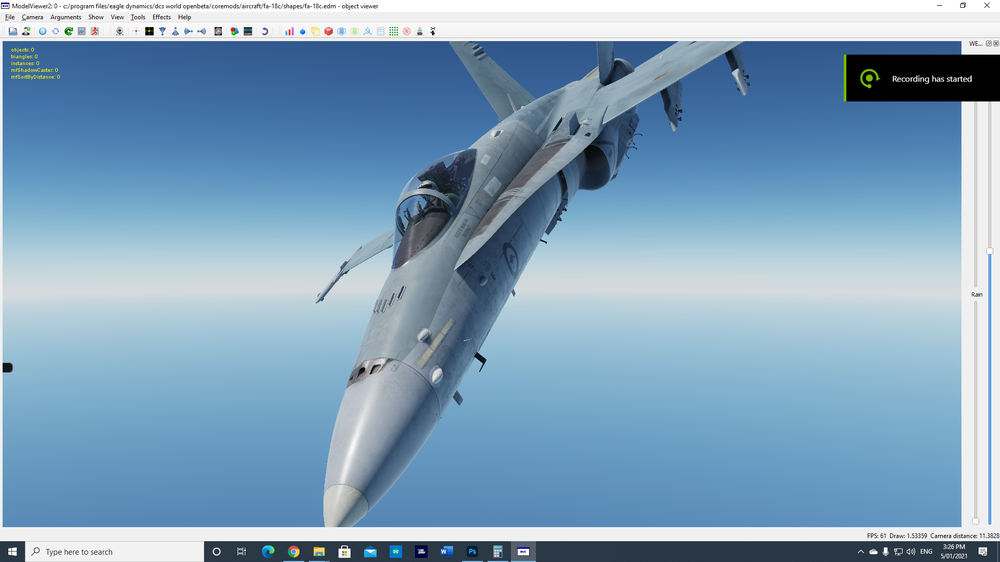Click the Recording has started notification
Screen dimensions: 1000x562
pos(922,78)
